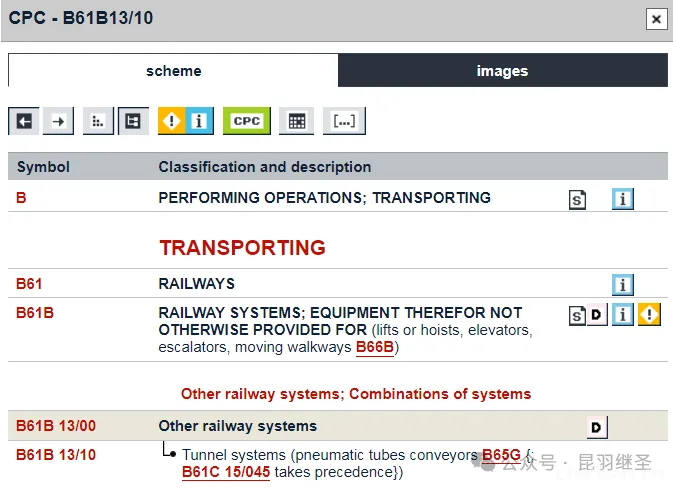Select the scheme tab
This screenshot has width=673, height=489.
coord(173,71)
